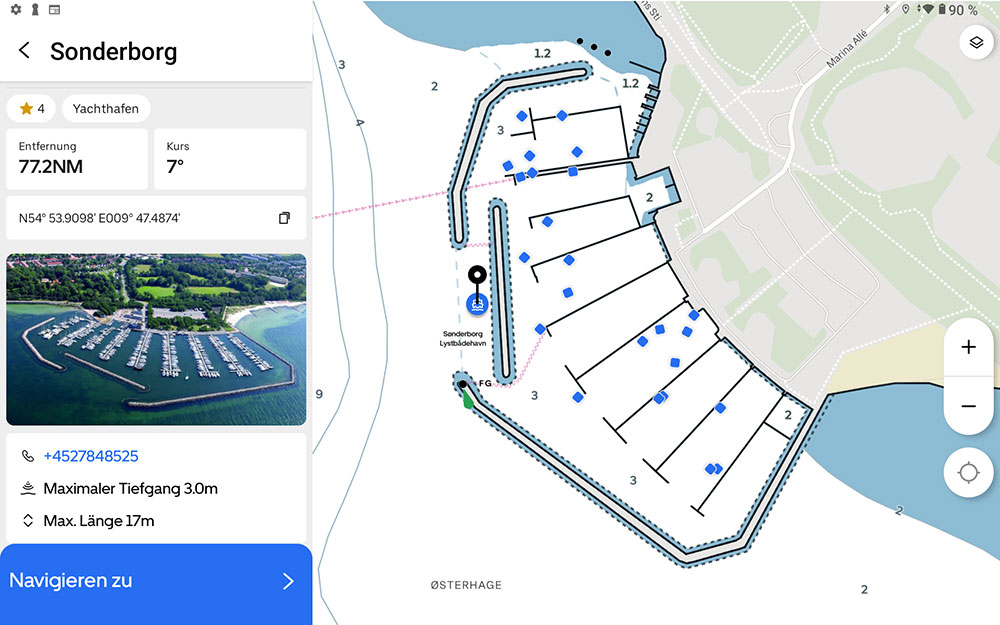Tap the Entfernung 77.2NM card
The image size is (1000, 625).
[77, 158]
